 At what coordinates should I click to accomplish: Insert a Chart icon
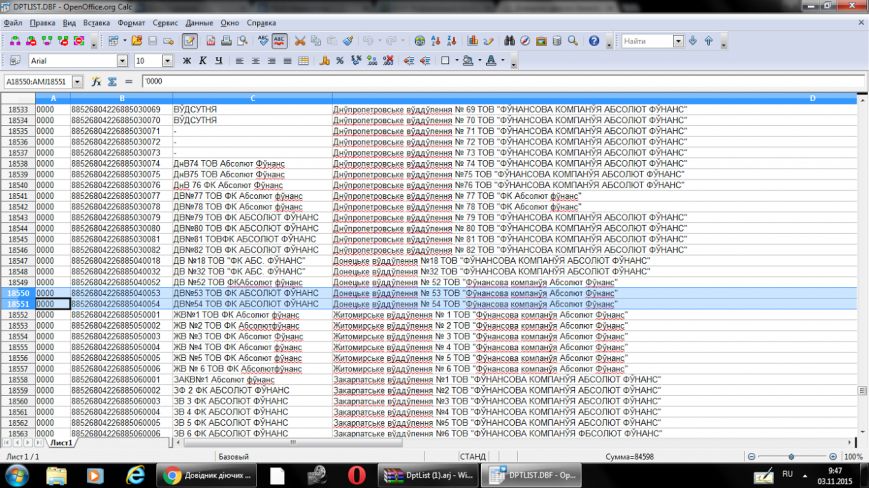pos(472,41)
